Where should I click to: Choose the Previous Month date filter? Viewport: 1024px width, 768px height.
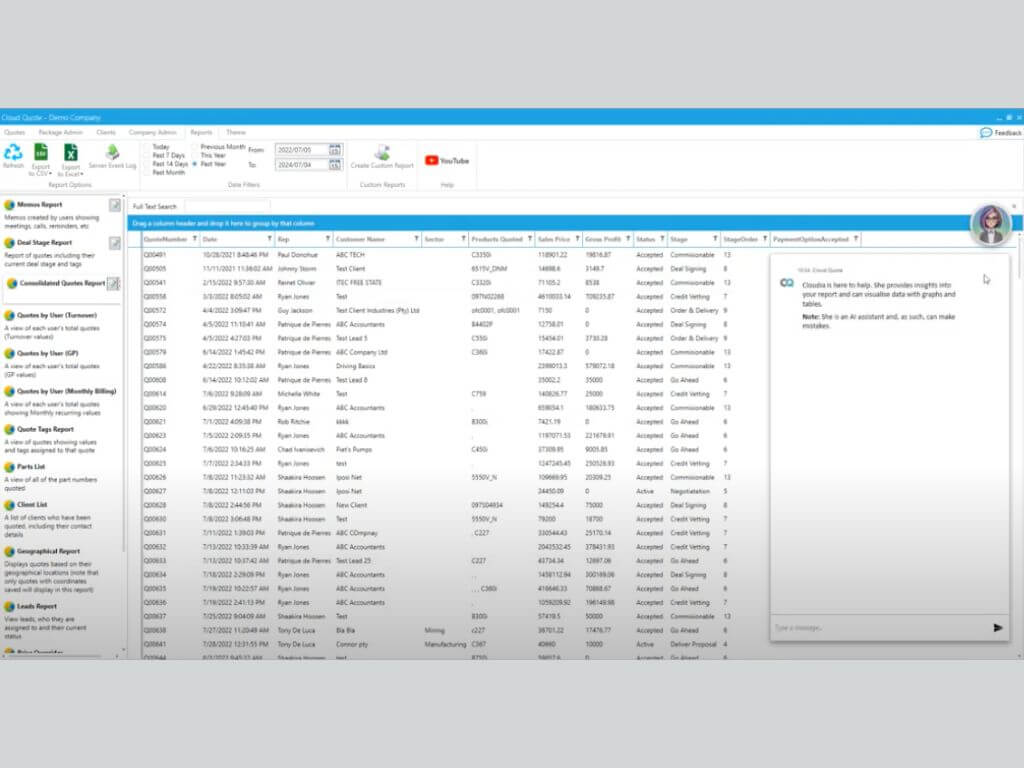(195, 147)
